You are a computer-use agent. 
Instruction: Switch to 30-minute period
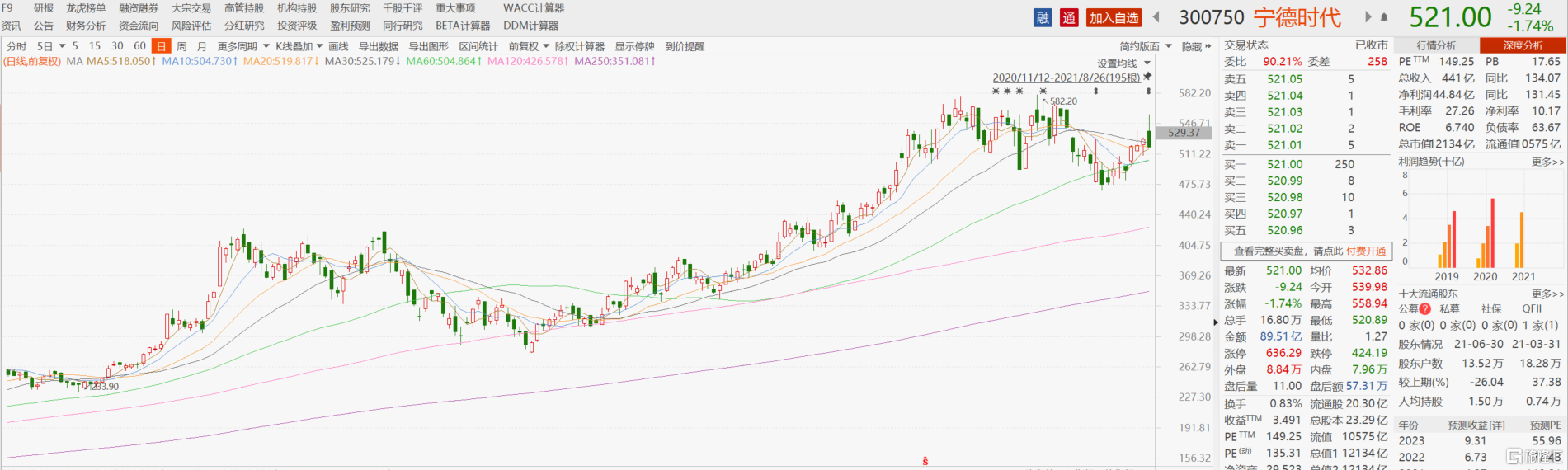[x=117, y=47]
